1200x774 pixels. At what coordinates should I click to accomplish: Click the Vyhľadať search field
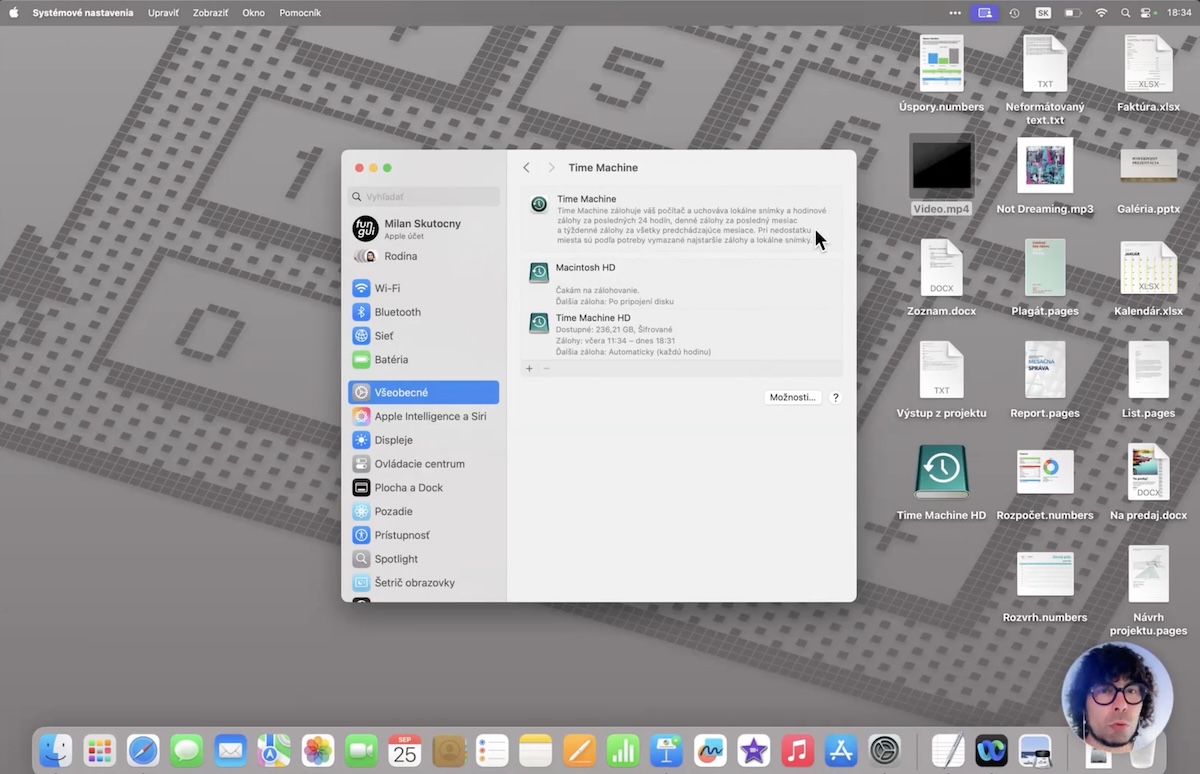[424, 197]
